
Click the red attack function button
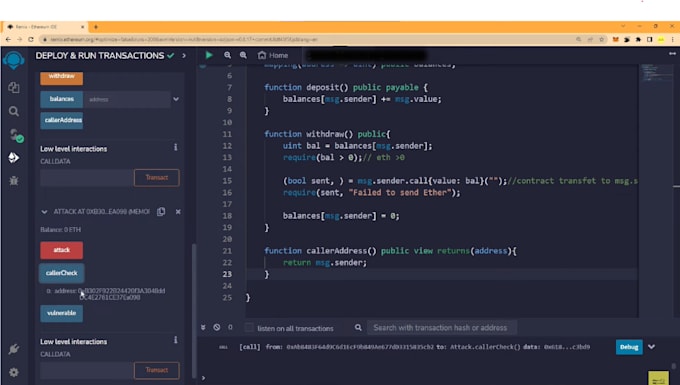[62, 250]
